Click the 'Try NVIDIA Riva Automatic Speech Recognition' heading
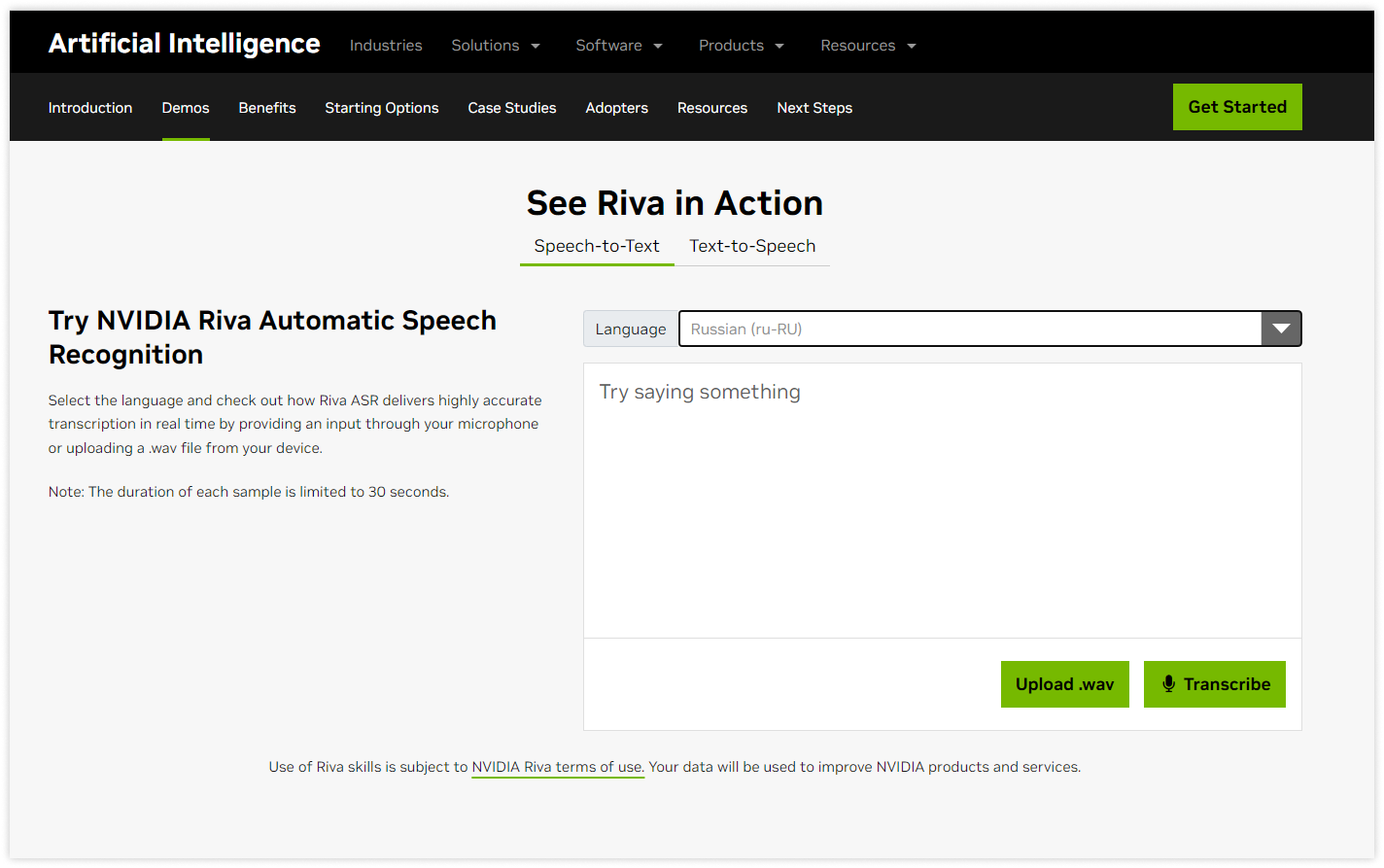The image size is (1384, 868). pos(272,337)
